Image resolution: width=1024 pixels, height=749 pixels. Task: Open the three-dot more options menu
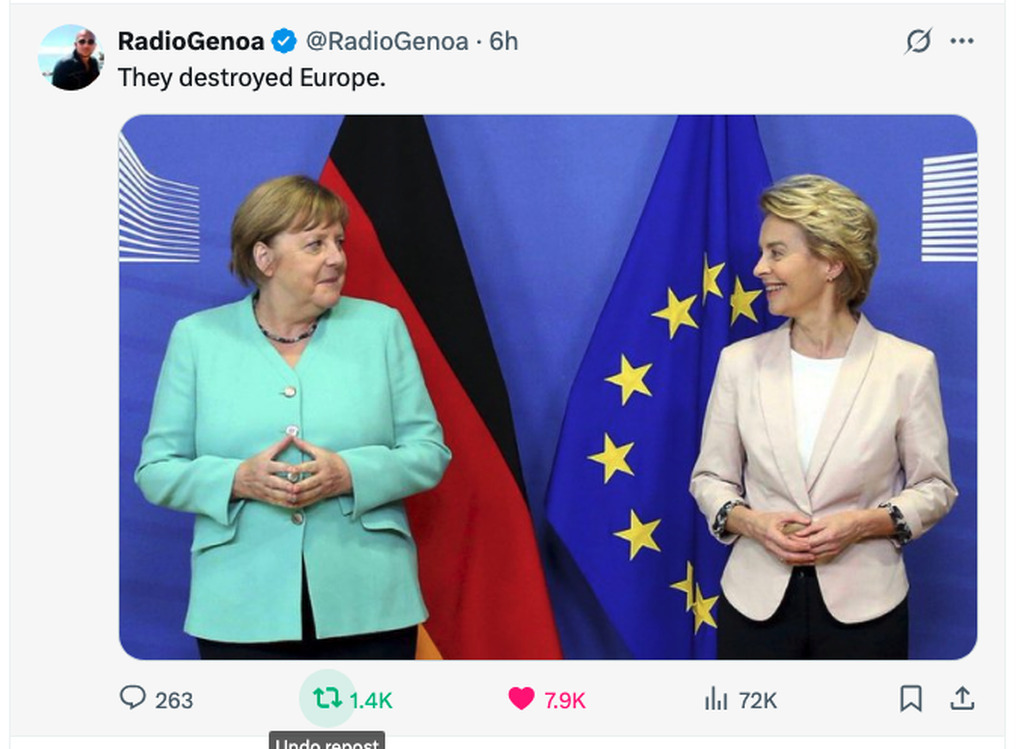click(x=962, y=41)
